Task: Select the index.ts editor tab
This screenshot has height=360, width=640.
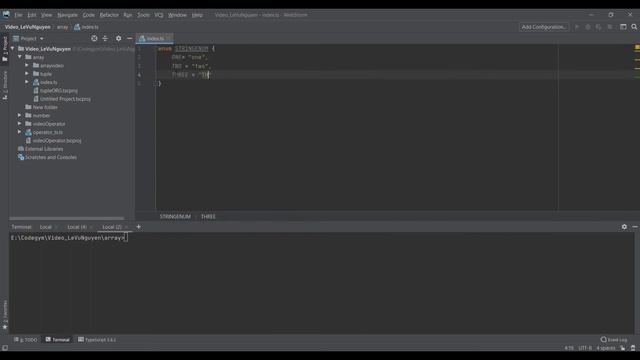Action: tap(155, 39)
